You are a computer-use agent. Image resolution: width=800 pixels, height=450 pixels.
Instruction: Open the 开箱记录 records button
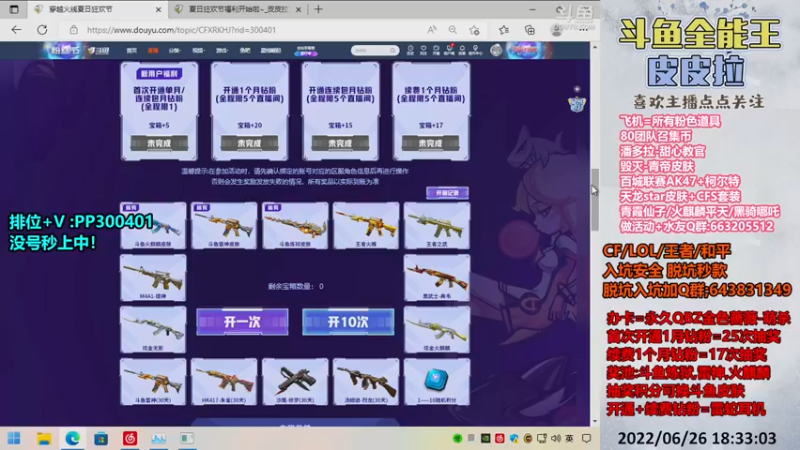(x=447, y=193)
